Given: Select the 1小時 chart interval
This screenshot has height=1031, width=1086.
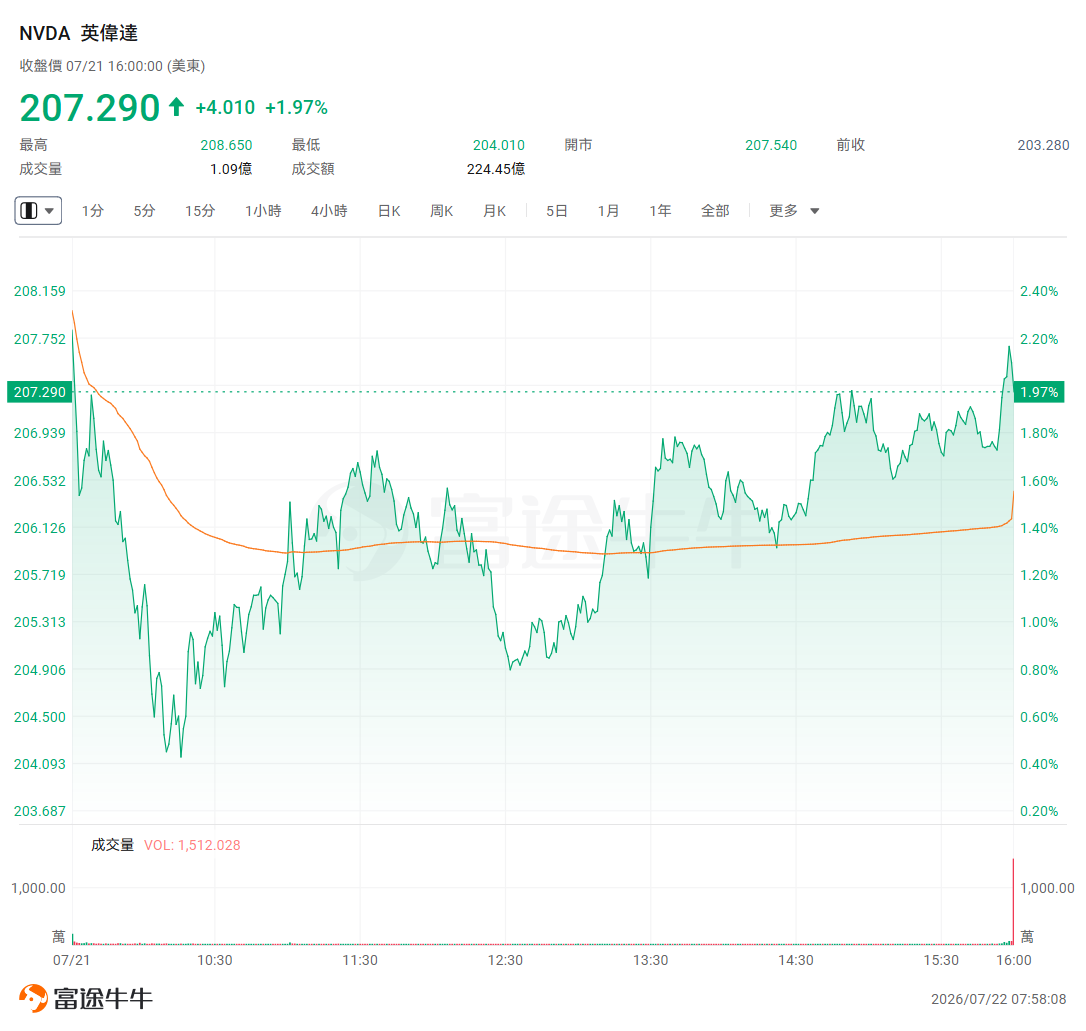Looking at the screenshot, I should pyautogui.click(x=262, y=210).
